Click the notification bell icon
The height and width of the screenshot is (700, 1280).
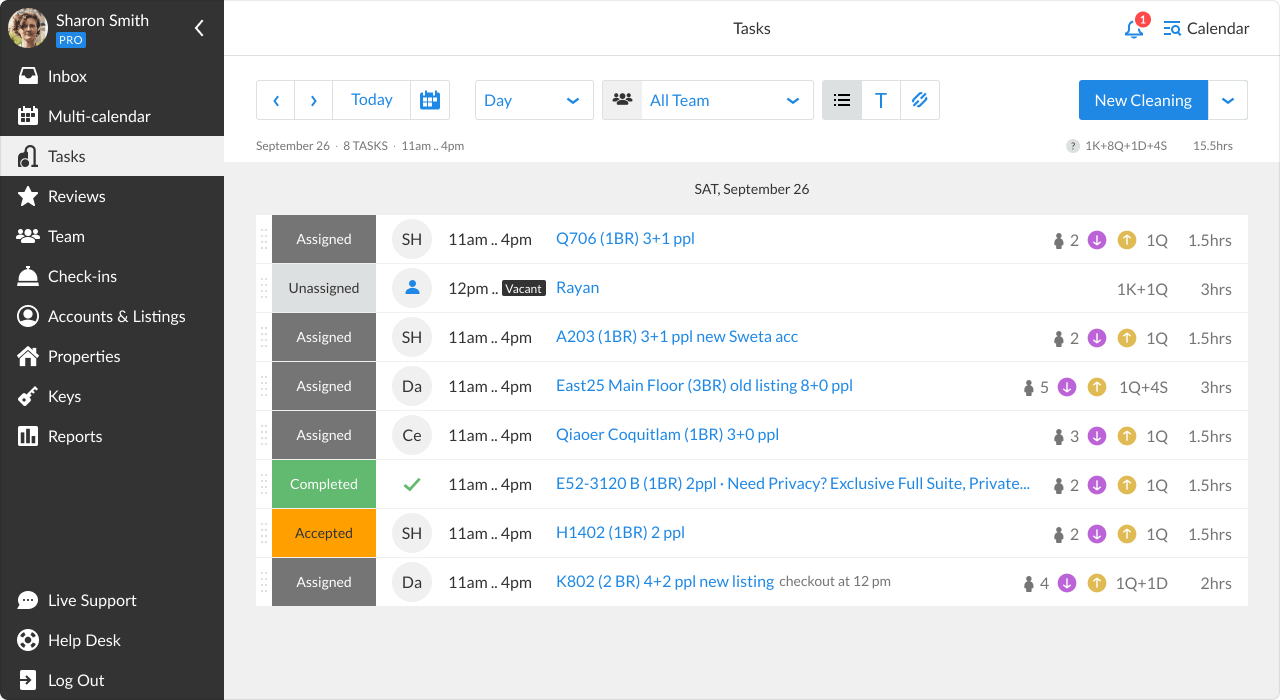(x=1133, y=29)
